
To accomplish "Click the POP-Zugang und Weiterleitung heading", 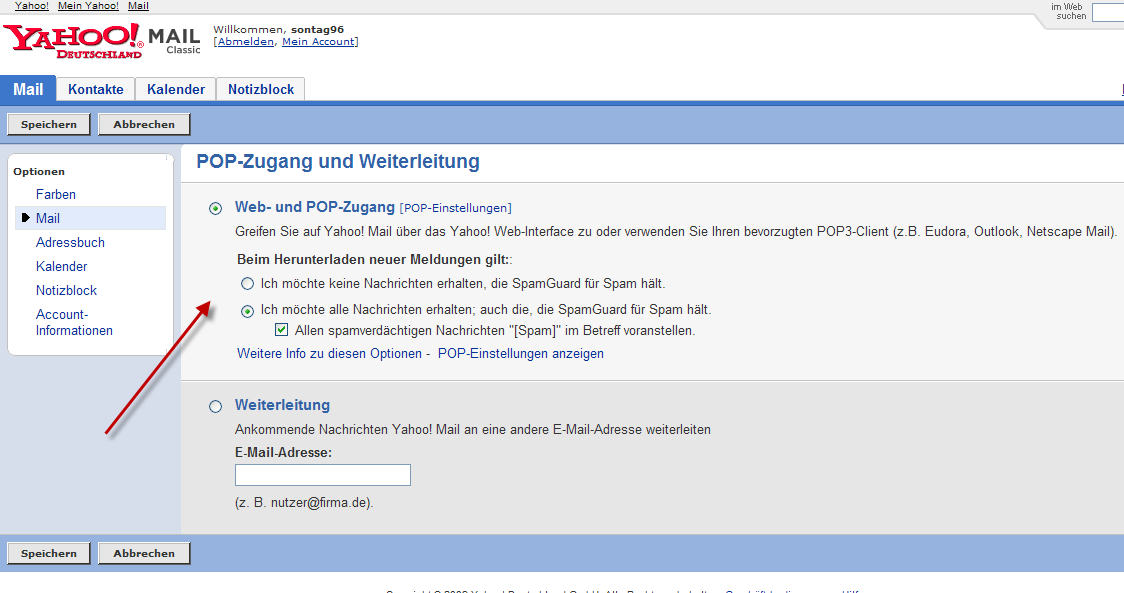I will point(338,161).
